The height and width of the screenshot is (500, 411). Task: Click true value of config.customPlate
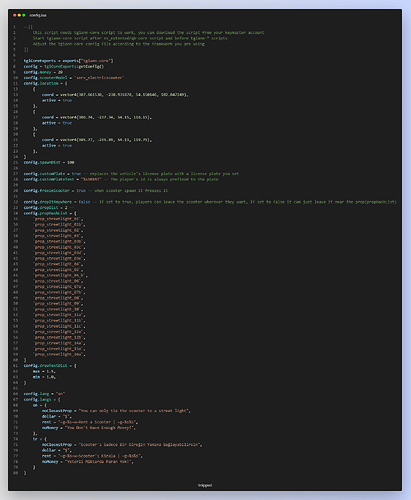pyautogui.click(x=76, y=174)
